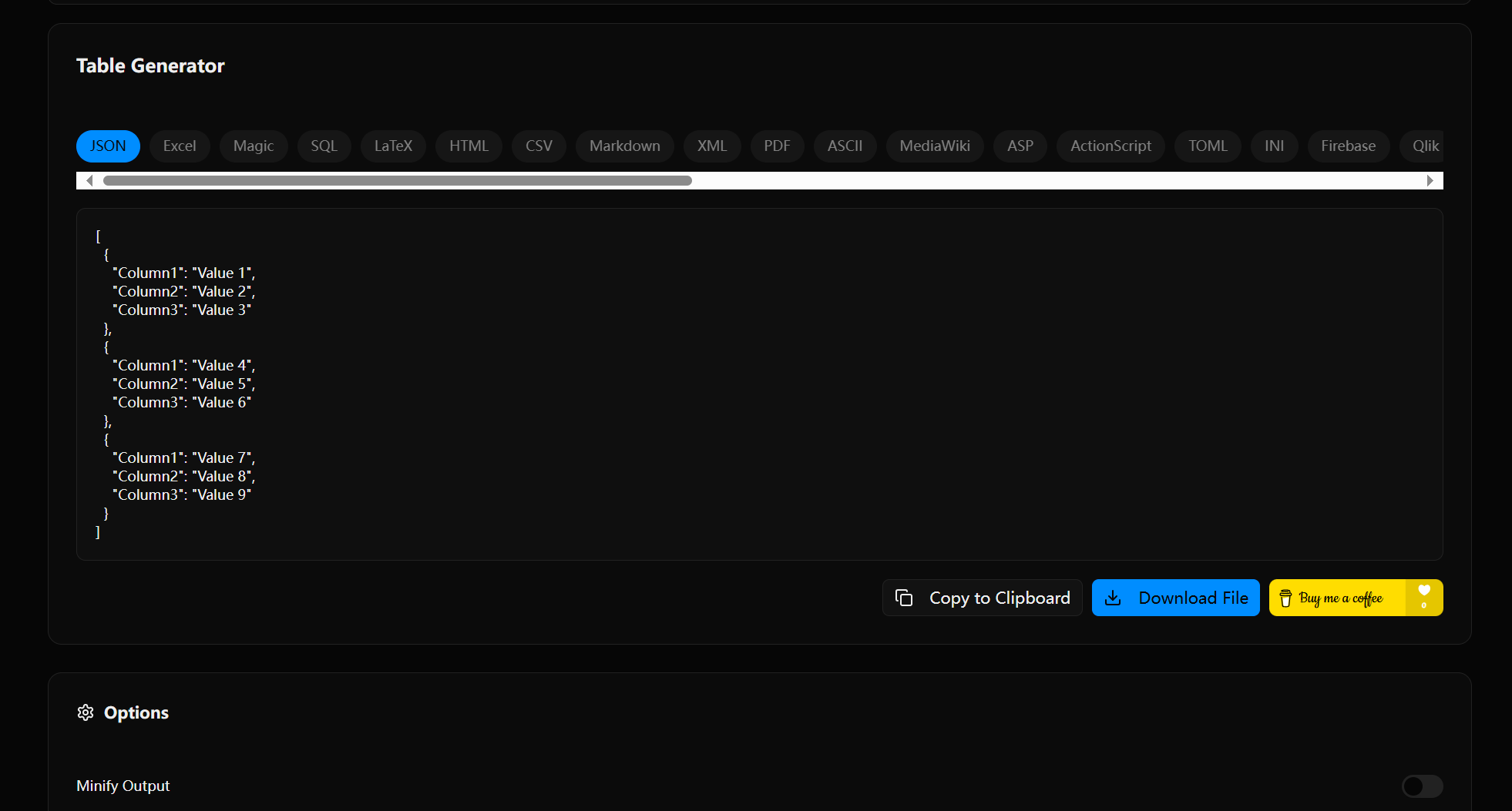Click the coffee cup icon
This screenshot has width=1512, height=811.
[x=1285, y=598]
